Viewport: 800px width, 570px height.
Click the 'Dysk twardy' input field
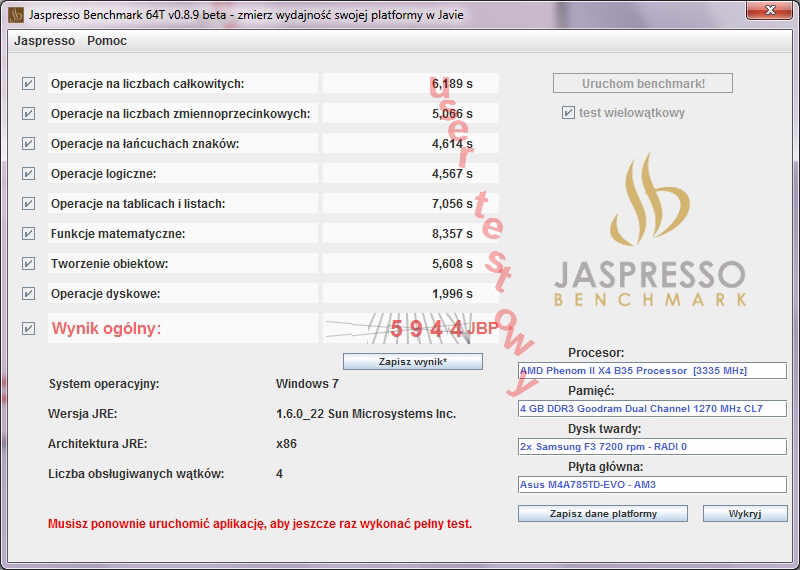(x=652, y=447)
